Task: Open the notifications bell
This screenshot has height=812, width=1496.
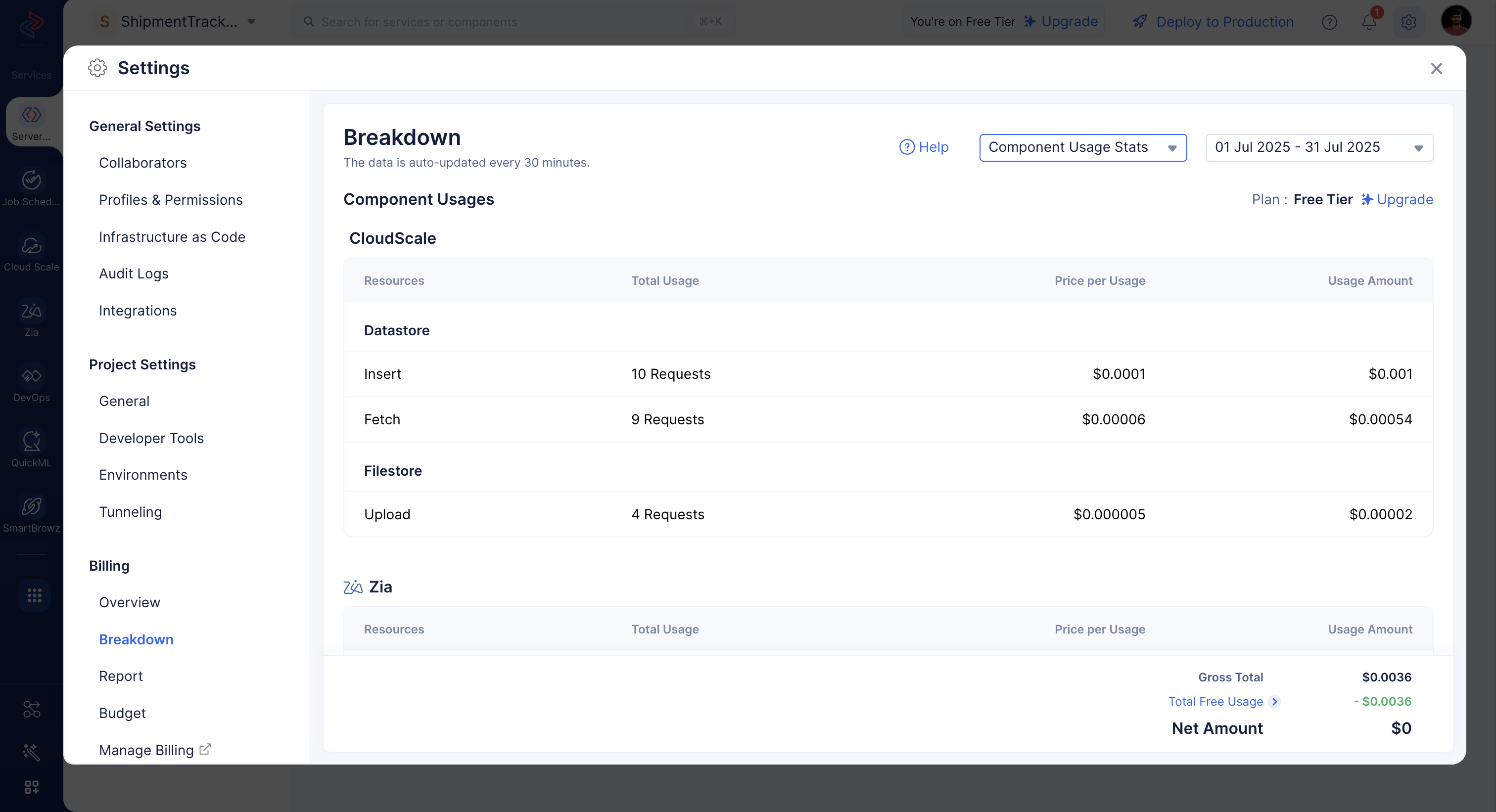Action: click(1369, 22)
